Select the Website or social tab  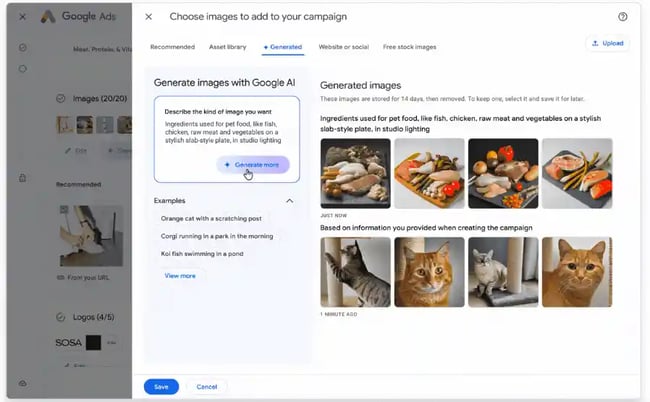pos(342,47)
